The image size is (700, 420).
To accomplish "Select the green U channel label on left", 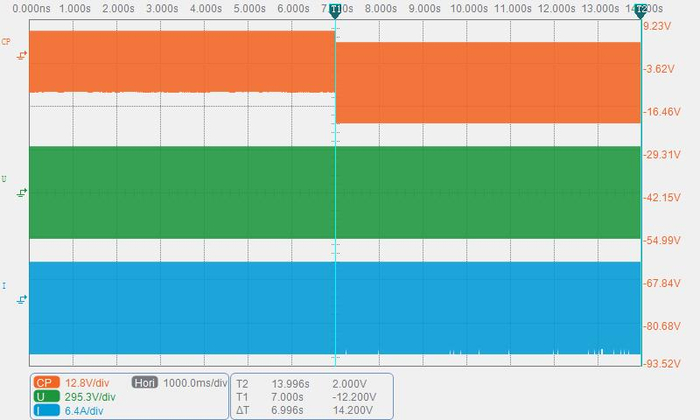I will coord(4,179).
